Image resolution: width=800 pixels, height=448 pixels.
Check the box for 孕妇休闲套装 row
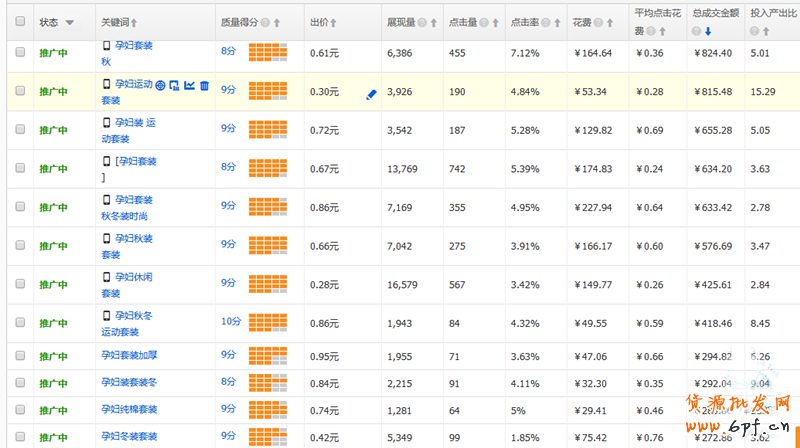(x=20, y=284)
